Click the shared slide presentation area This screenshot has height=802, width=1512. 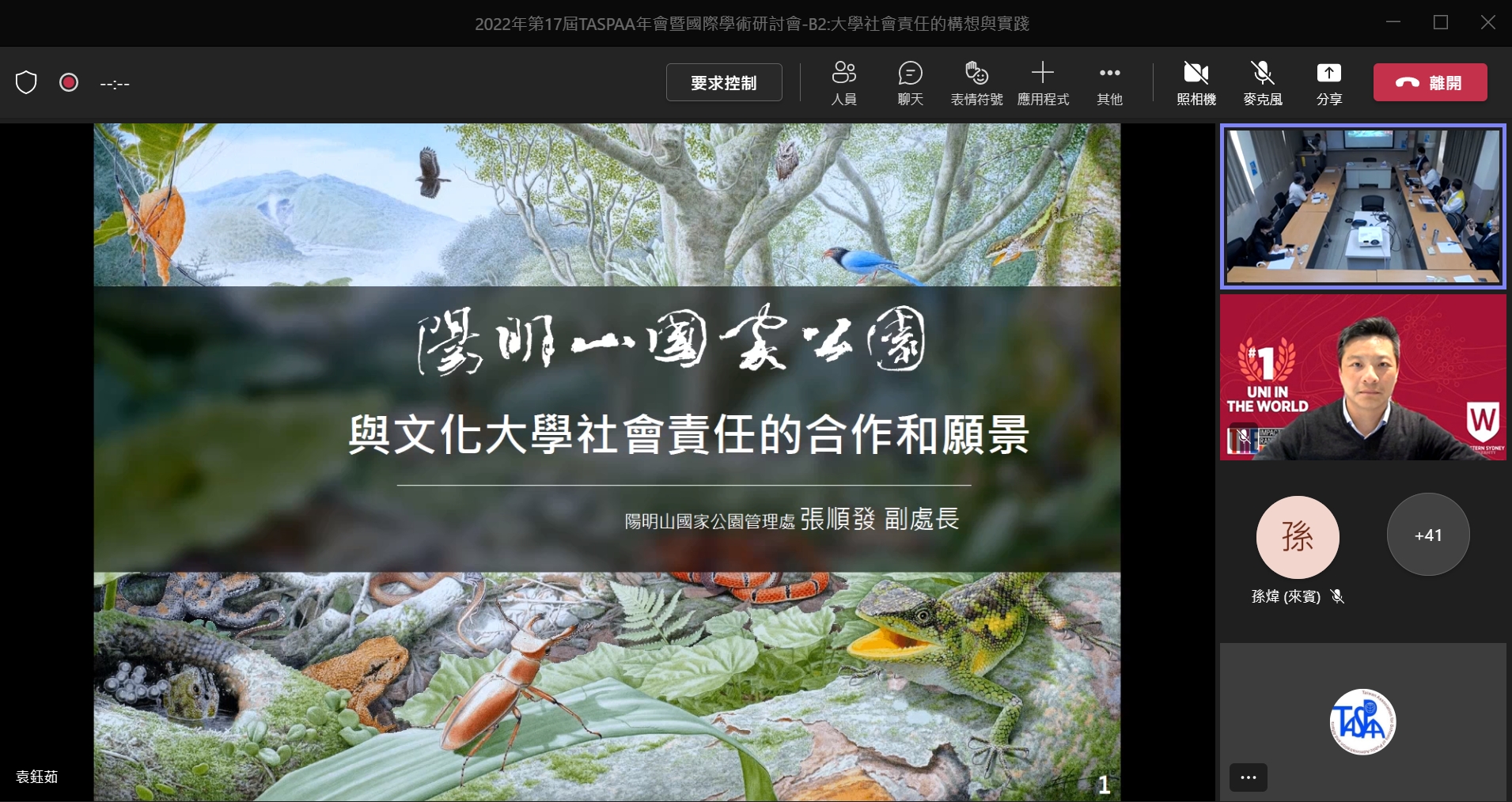point(607,462)
